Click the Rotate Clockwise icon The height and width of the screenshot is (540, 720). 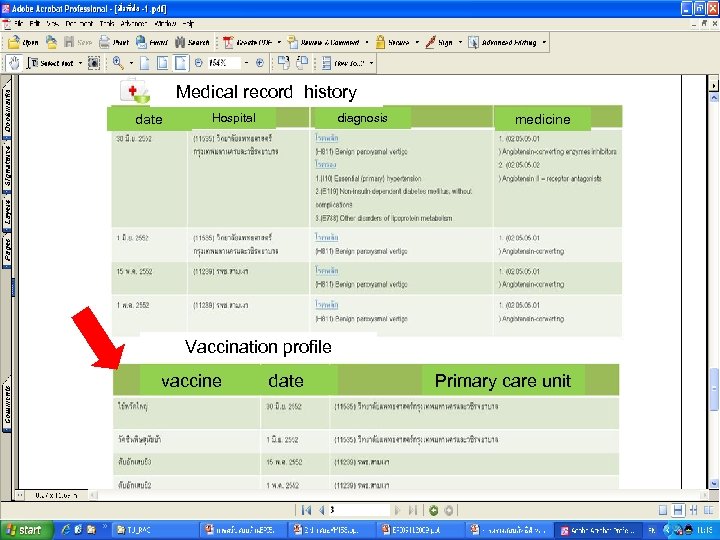pos(284,63)
